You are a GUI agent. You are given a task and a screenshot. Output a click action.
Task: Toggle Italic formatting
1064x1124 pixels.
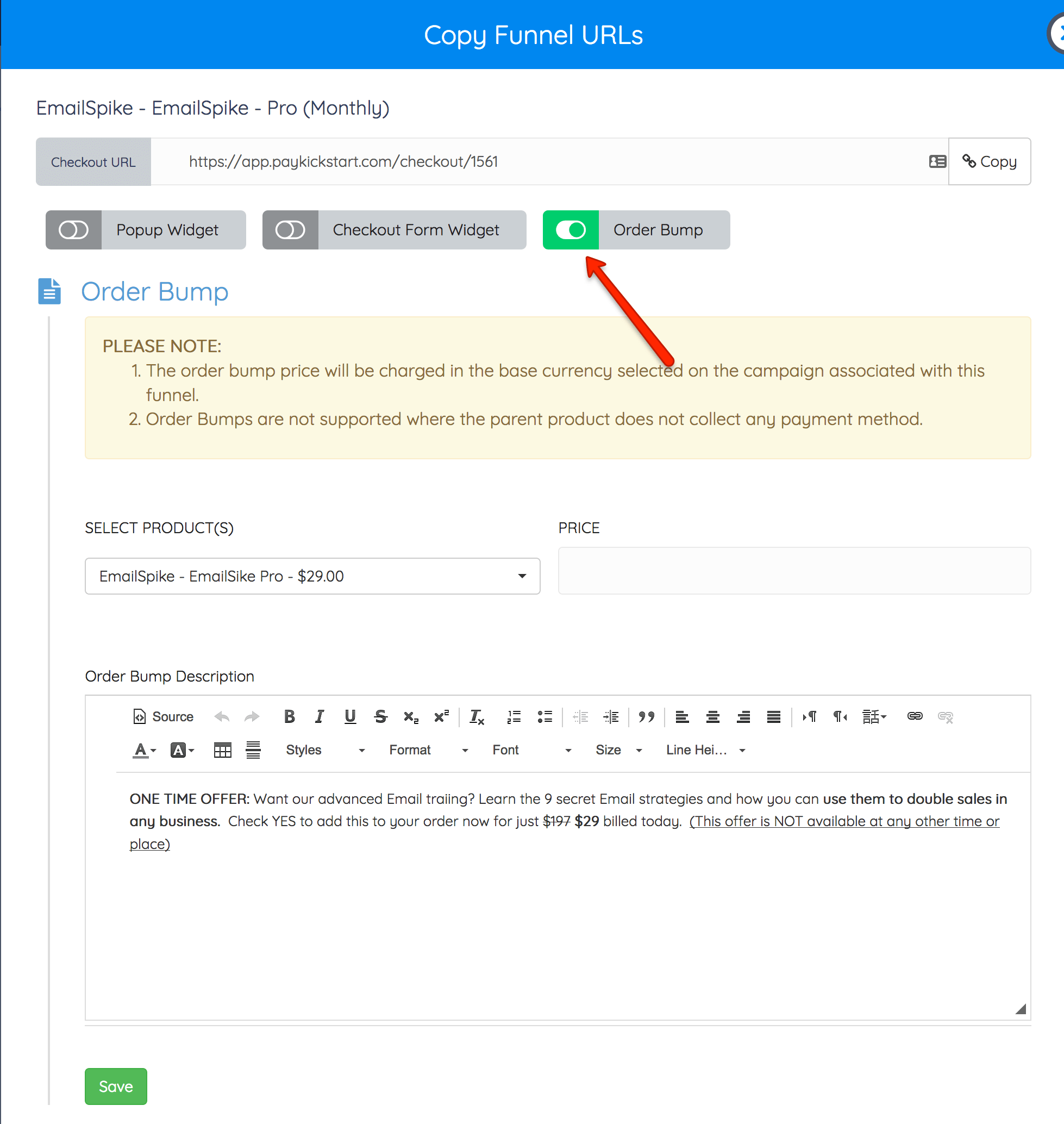click(320, 716)
